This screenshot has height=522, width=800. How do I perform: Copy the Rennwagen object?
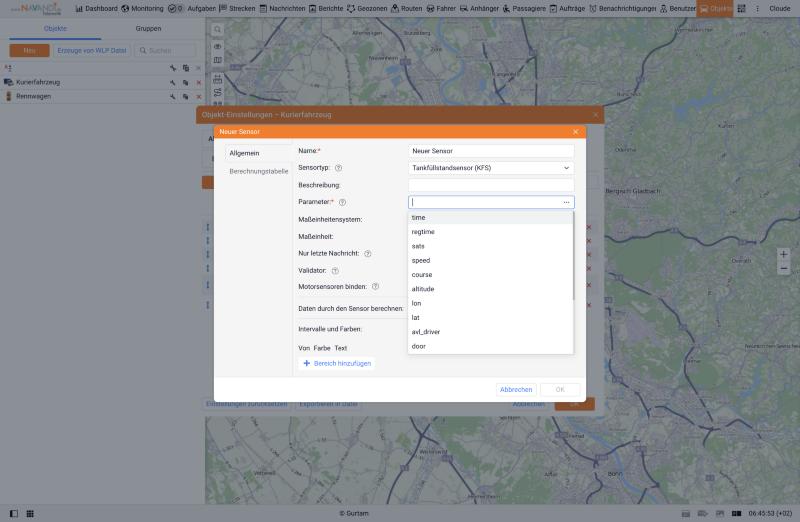click(x=186, y=96)
